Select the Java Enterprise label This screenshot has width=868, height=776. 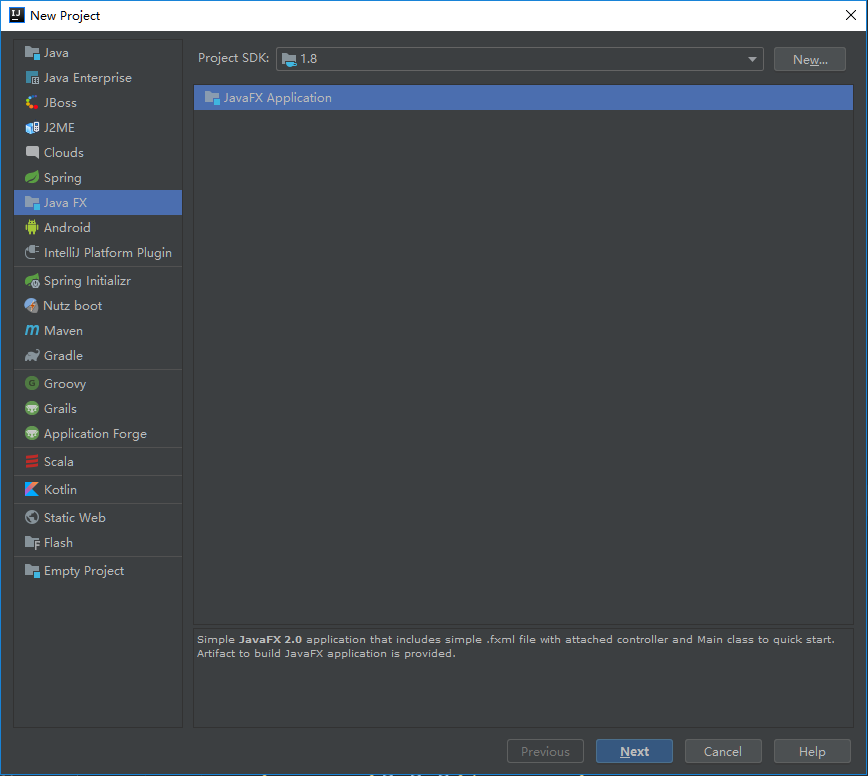(87, 77)
